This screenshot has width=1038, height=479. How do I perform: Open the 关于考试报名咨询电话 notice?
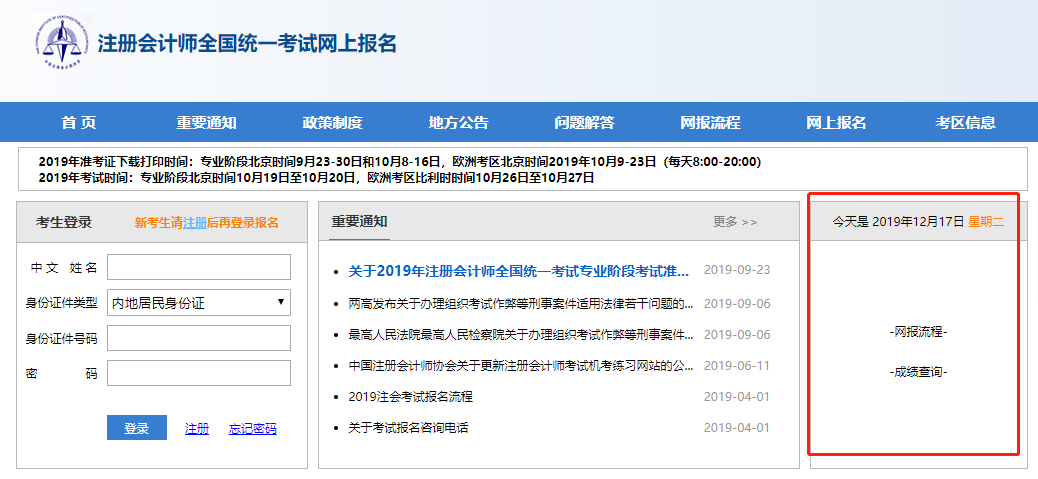(408, 428)
